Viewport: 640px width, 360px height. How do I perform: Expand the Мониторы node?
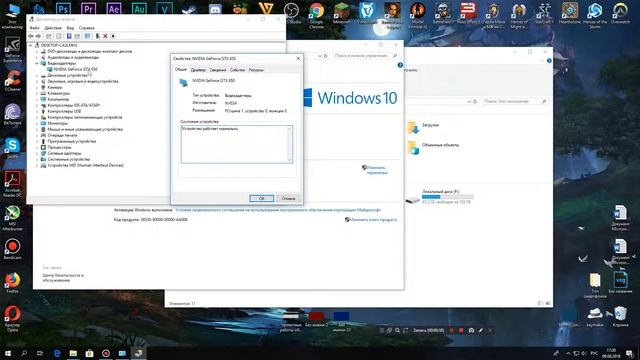click(x=37, y=123)
